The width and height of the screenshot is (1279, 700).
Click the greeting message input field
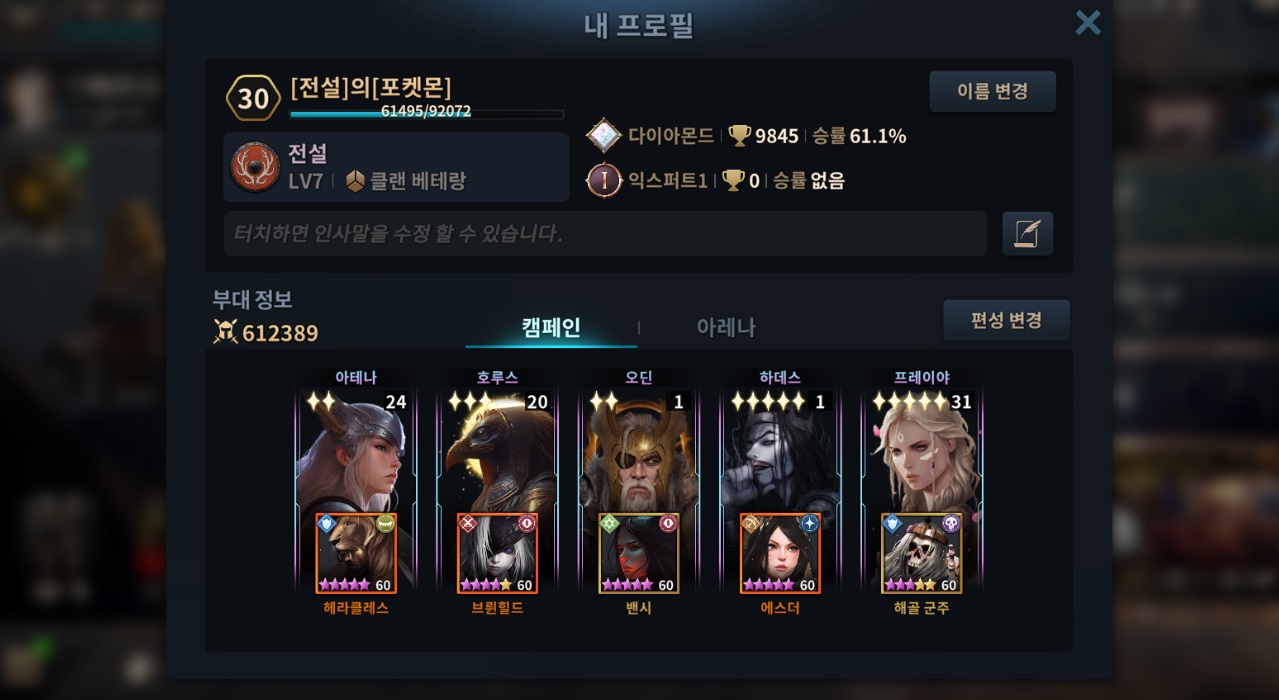(605, 233)
